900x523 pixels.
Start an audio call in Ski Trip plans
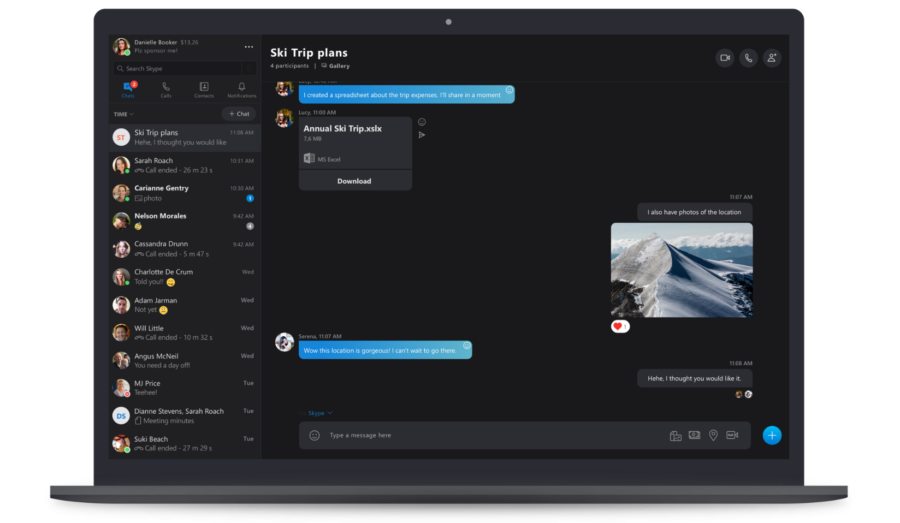click(x=748, y=57)
